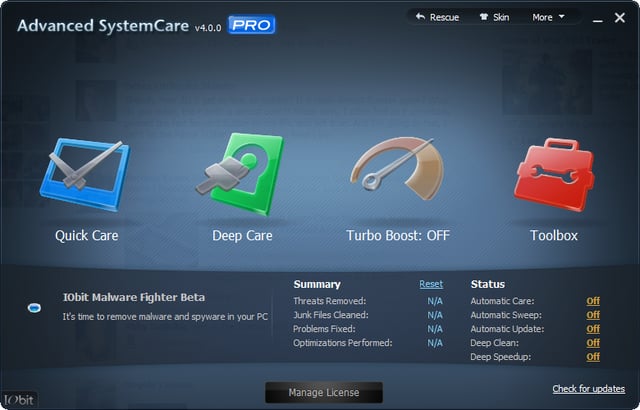Click the Turbo Boost speedometer icon

click(397, 168)
